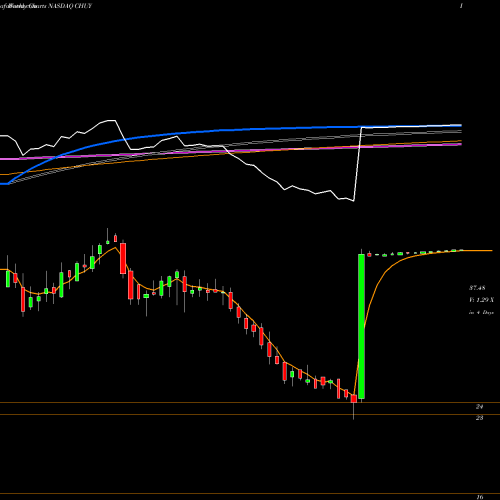
Task: Click the white indicator line at its lowest point
Action: click(353, 201)
